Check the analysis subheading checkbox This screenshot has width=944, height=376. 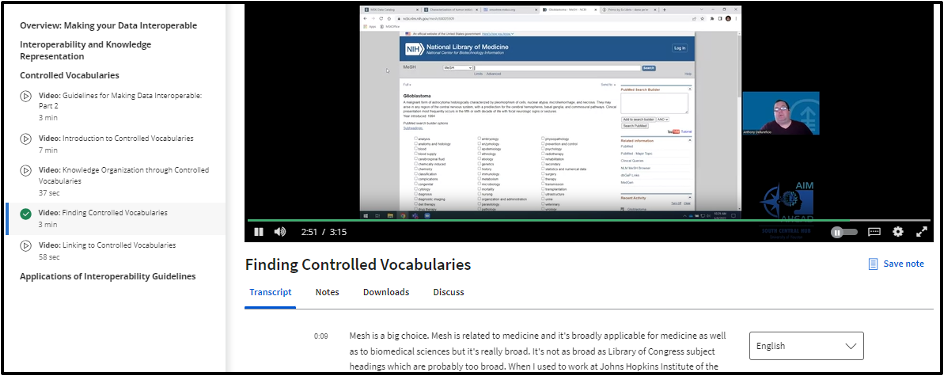pyautogui.click(x=416, y=138)
